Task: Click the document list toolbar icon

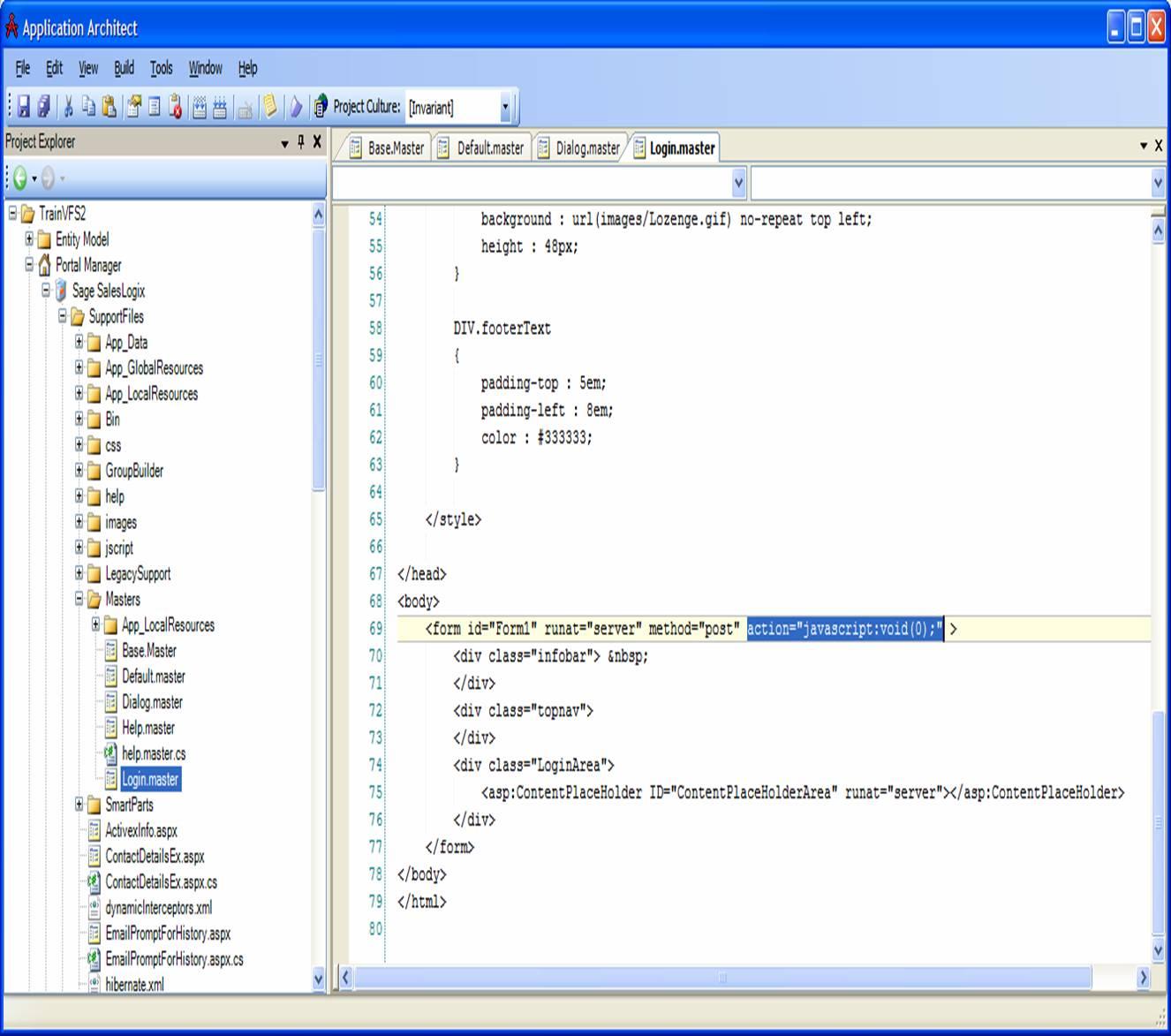Action: point(155,107)
